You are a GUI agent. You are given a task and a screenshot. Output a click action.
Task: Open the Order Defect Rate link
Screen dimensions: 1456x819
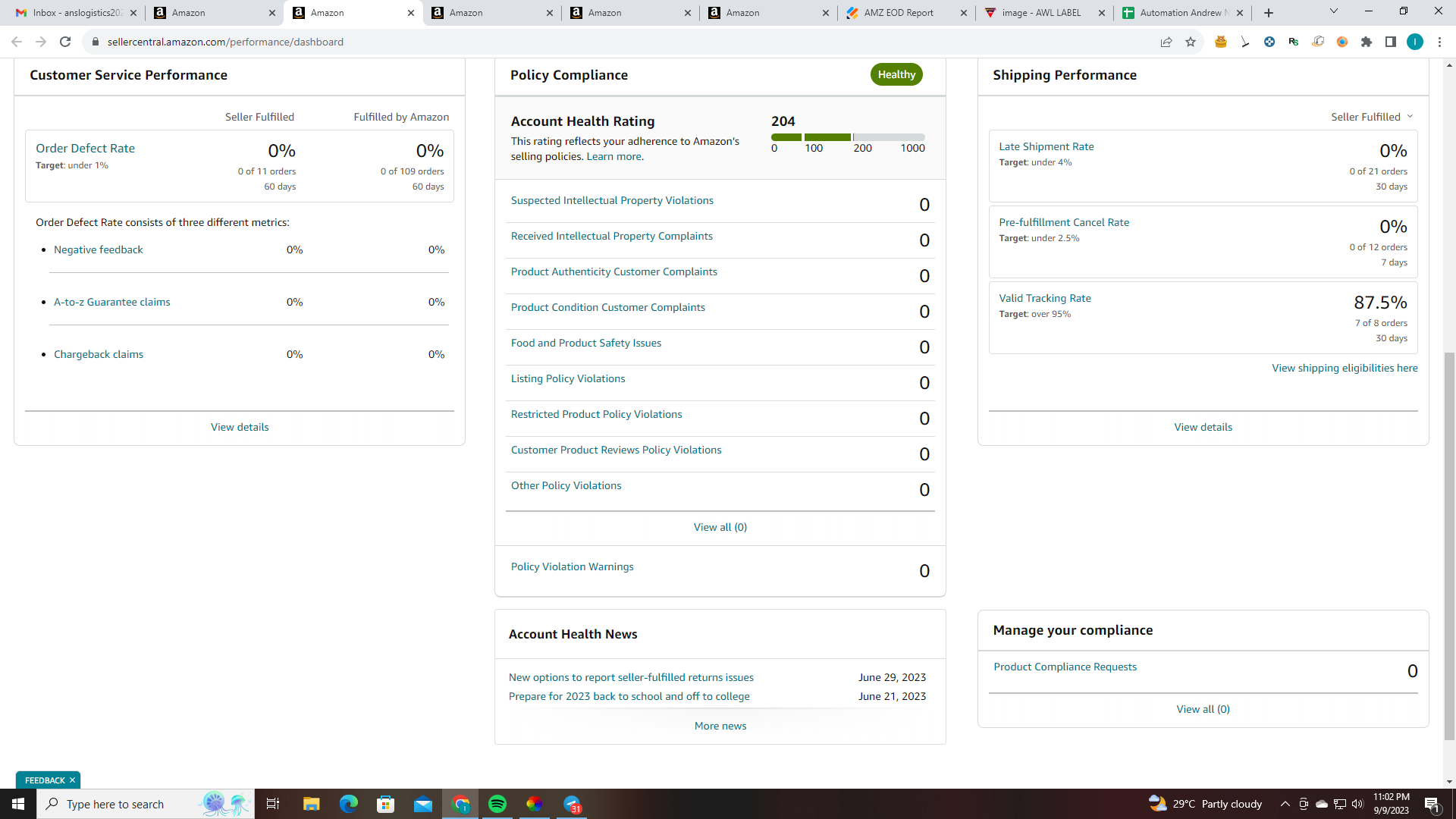(85, 149)
